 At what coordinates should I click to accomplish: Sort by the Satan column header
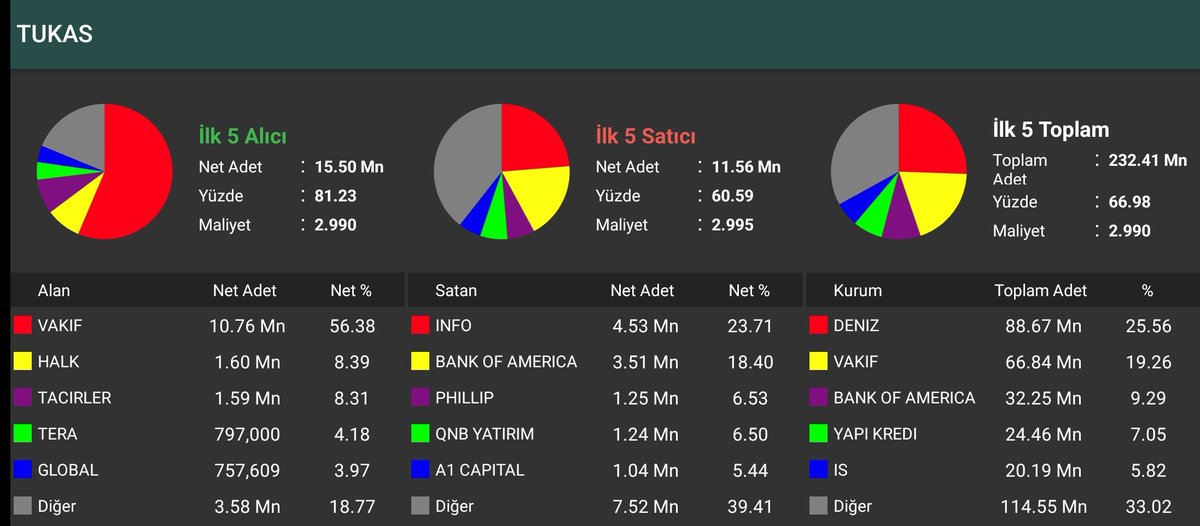tap(456, 291)
